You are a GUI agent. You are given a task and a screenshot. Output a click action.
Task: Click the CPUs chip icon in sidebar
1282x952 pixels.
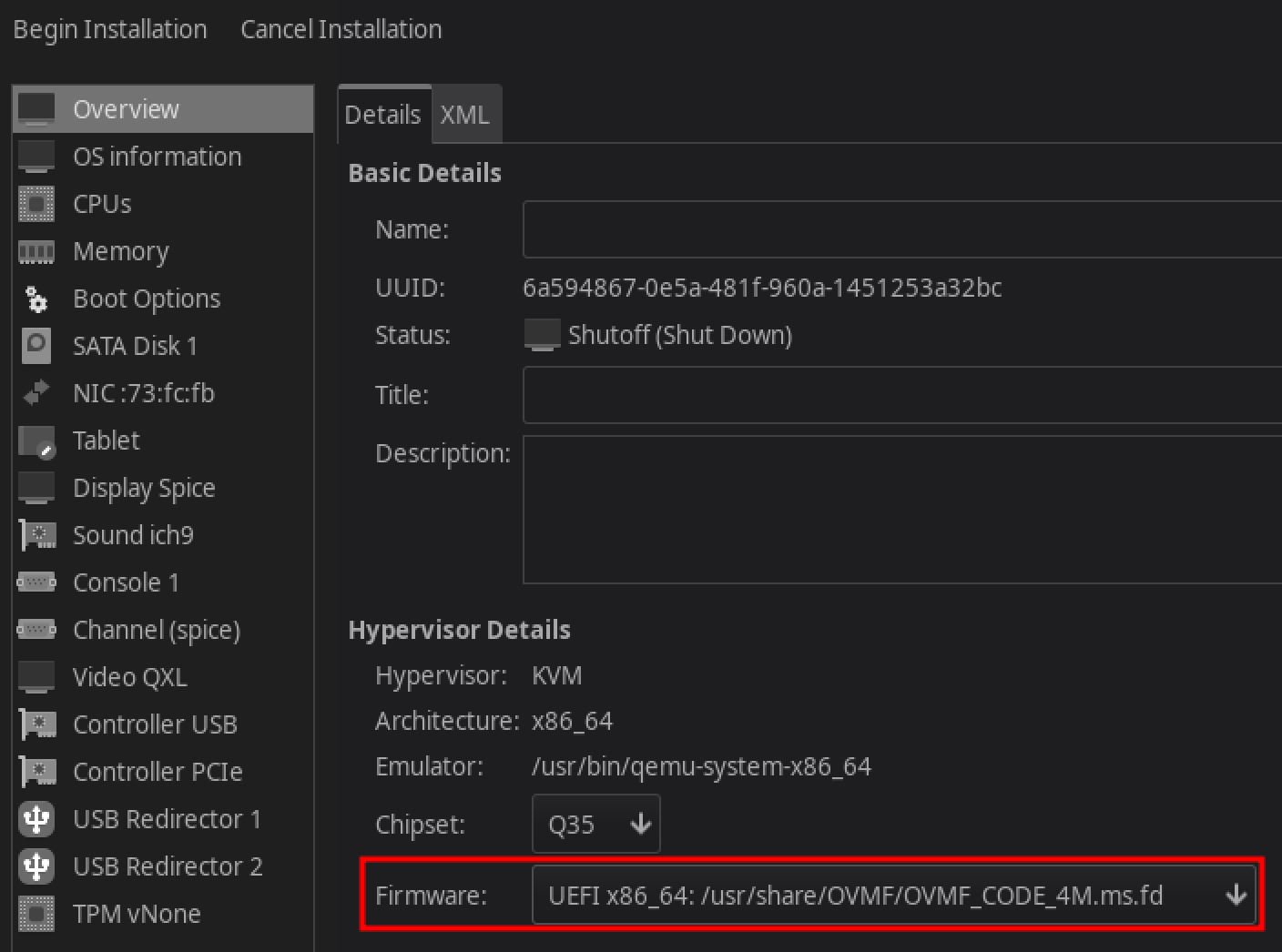[x=36, y=204]
